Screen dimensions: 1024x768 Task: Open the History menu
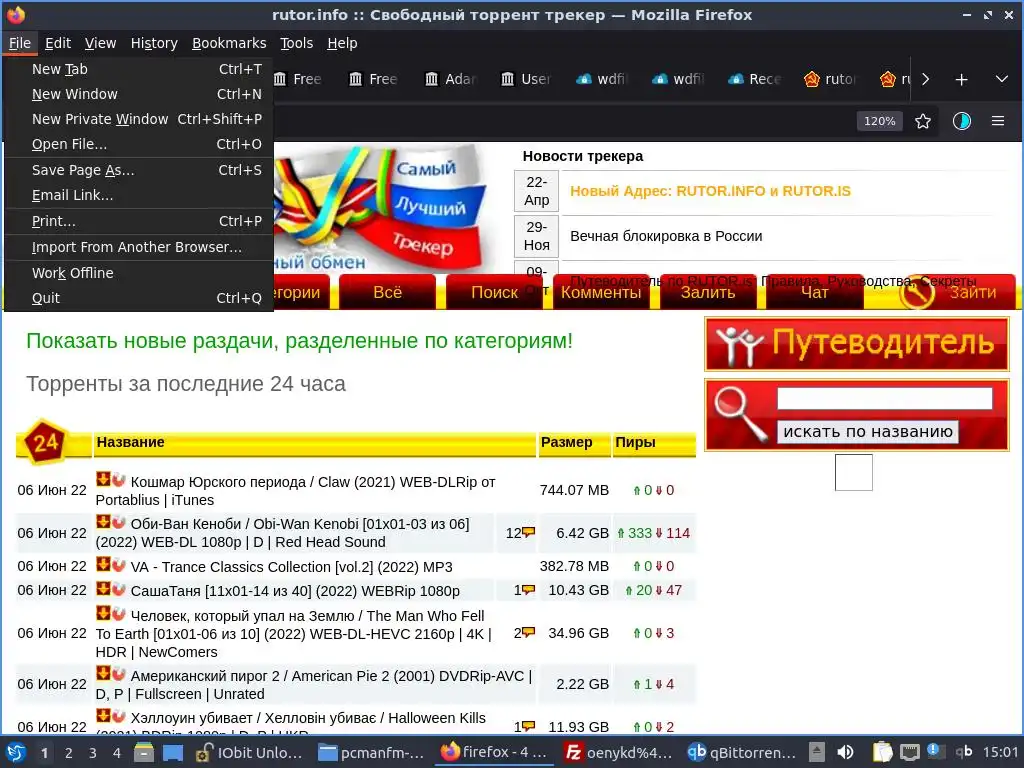[x=154, y=43]
